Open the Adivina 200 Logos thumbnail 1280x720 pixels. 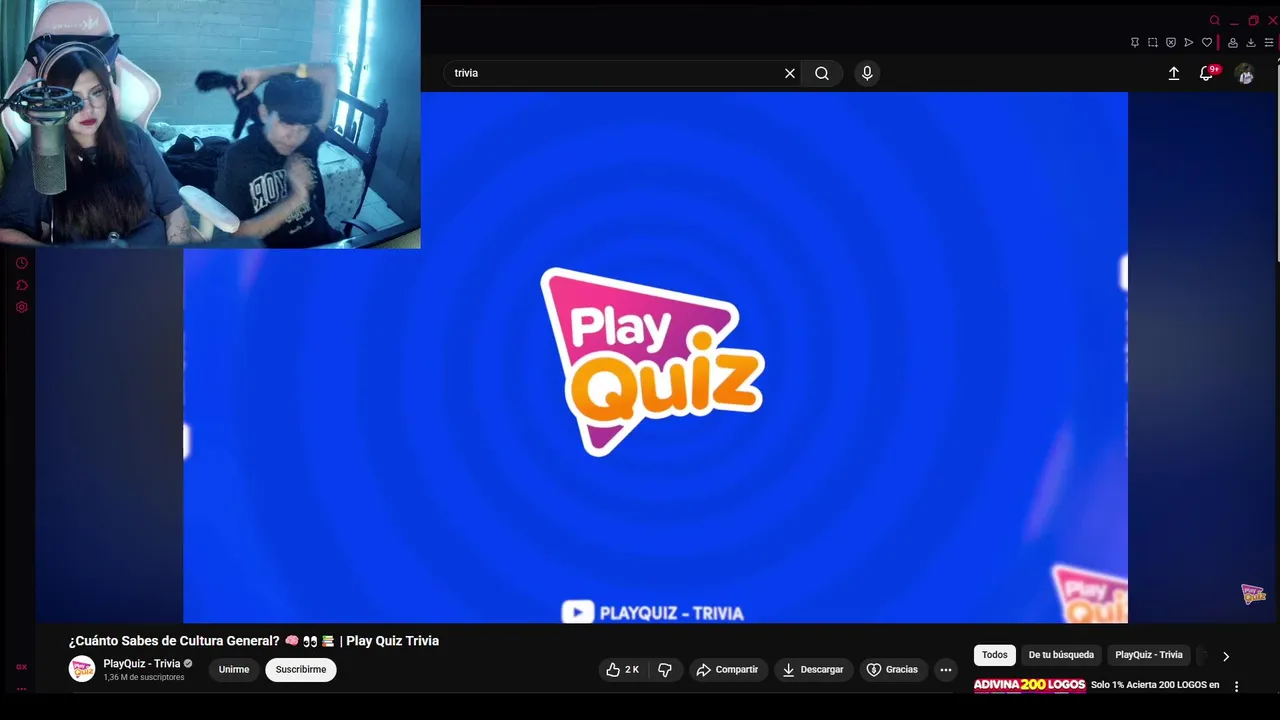[x=1029, y=686]
